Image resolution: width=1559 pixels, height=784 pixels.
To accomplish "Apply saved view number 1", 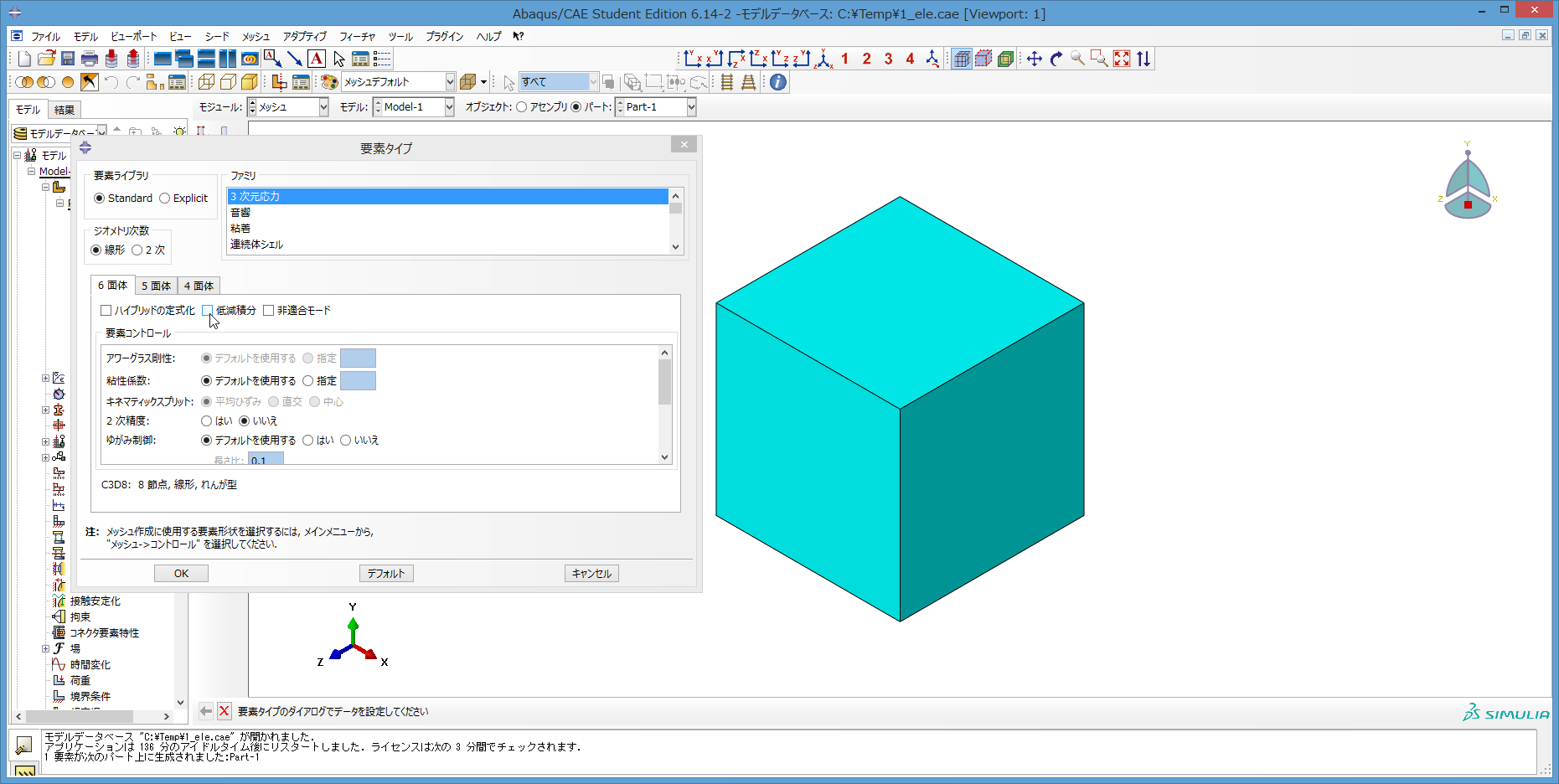I will [x=845, y=59].
